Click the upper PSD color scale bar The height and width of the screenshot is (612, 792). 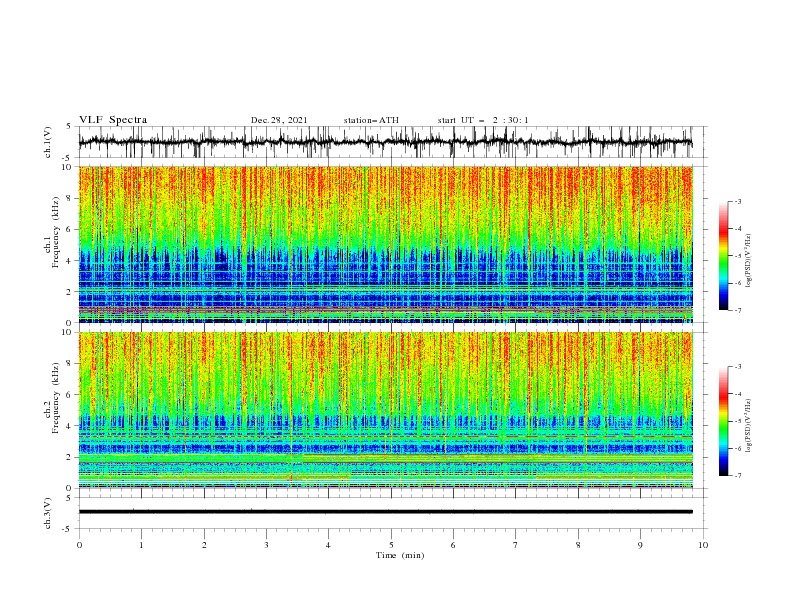(723, 256)
